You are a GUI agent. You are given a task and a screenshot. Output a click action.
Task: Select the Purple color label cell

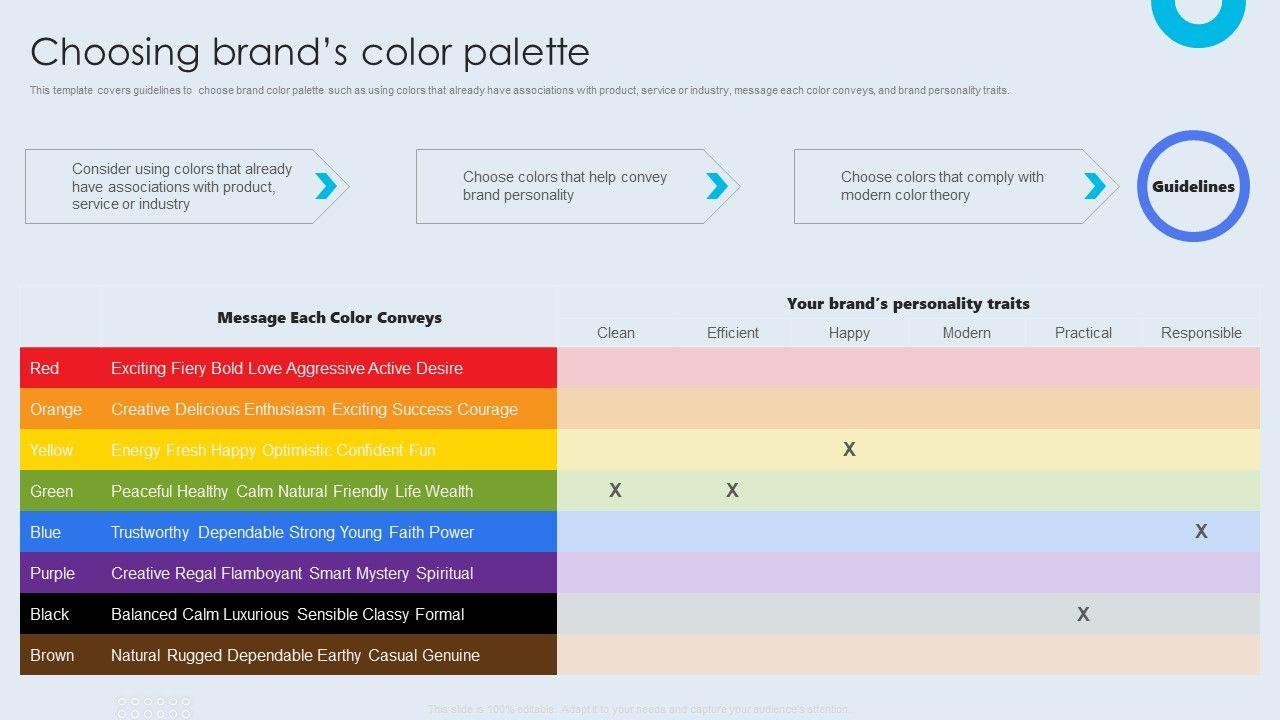52,573
